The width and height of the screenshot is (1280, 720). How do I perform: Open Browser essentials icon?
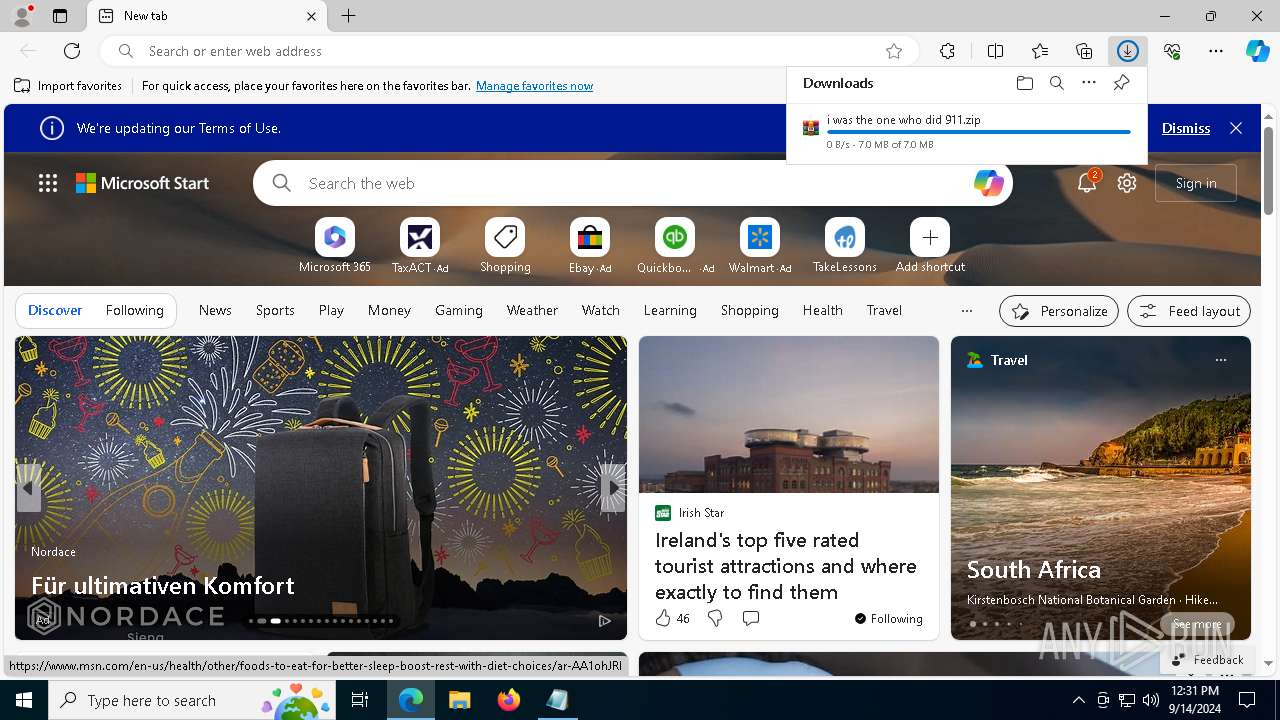1172,51
